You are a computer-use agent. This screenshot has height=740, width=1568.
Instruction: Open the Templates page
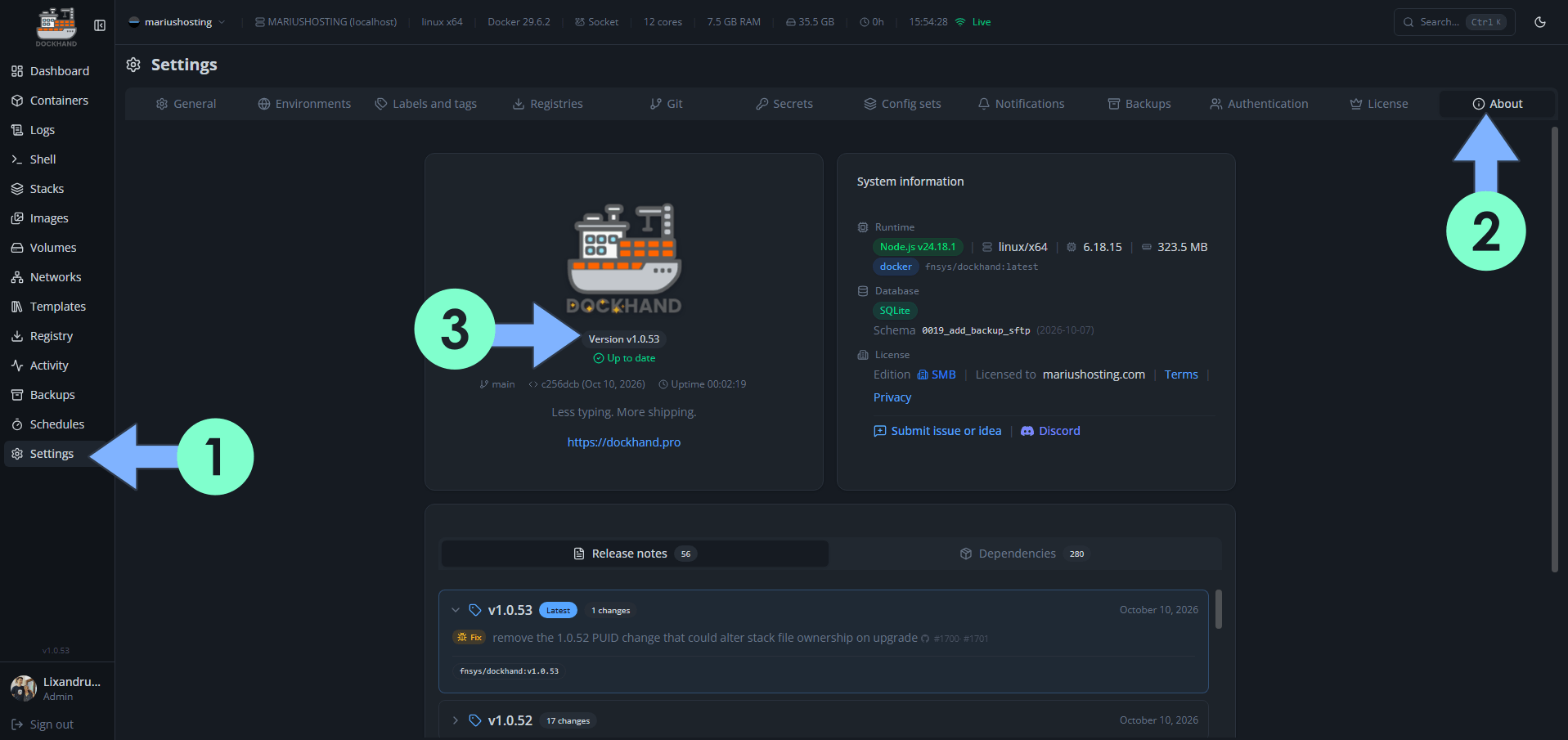57,307
